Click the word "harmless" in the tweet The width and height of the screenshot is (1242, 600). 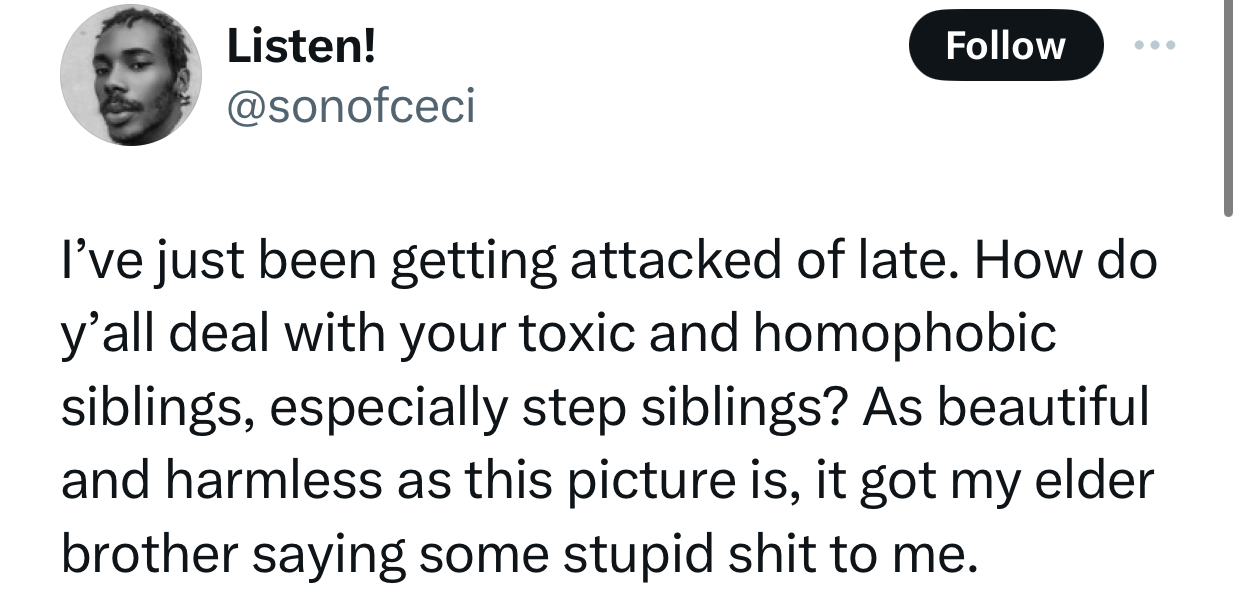(270, 481)
